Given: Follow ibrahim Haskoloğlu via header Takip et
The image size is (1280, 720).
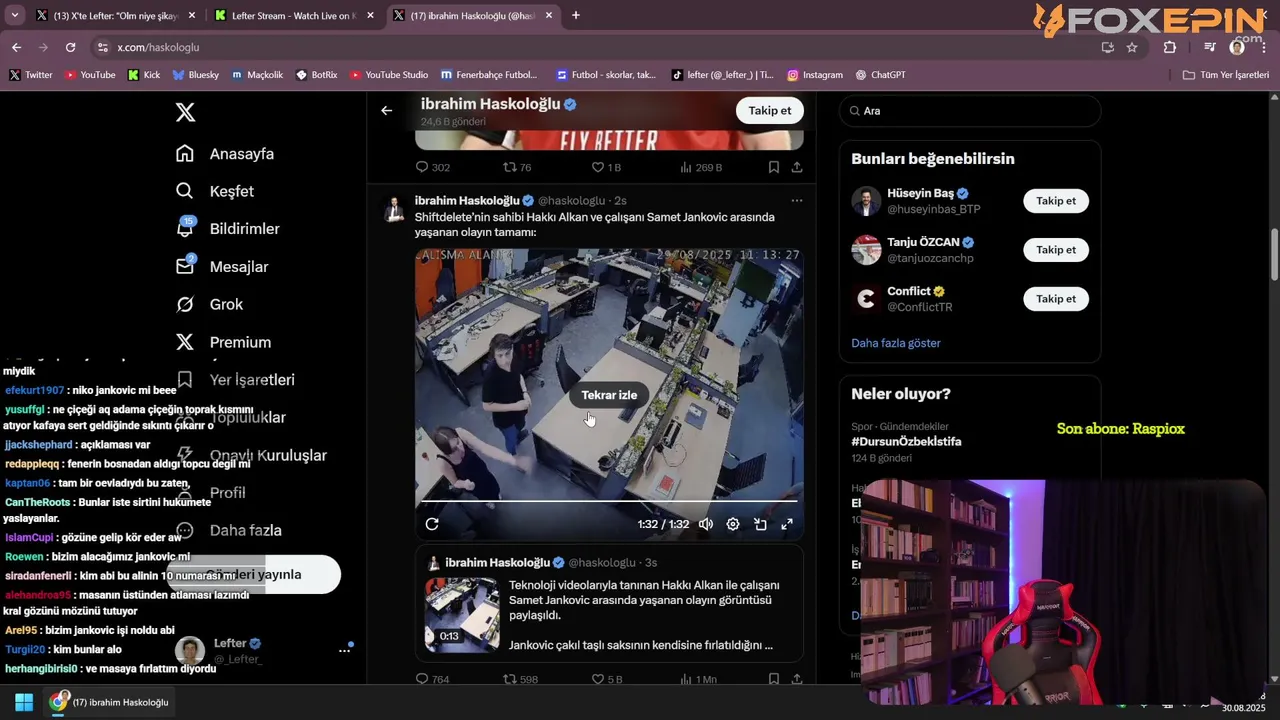Looking at the screenshot, I should (770, 110).
